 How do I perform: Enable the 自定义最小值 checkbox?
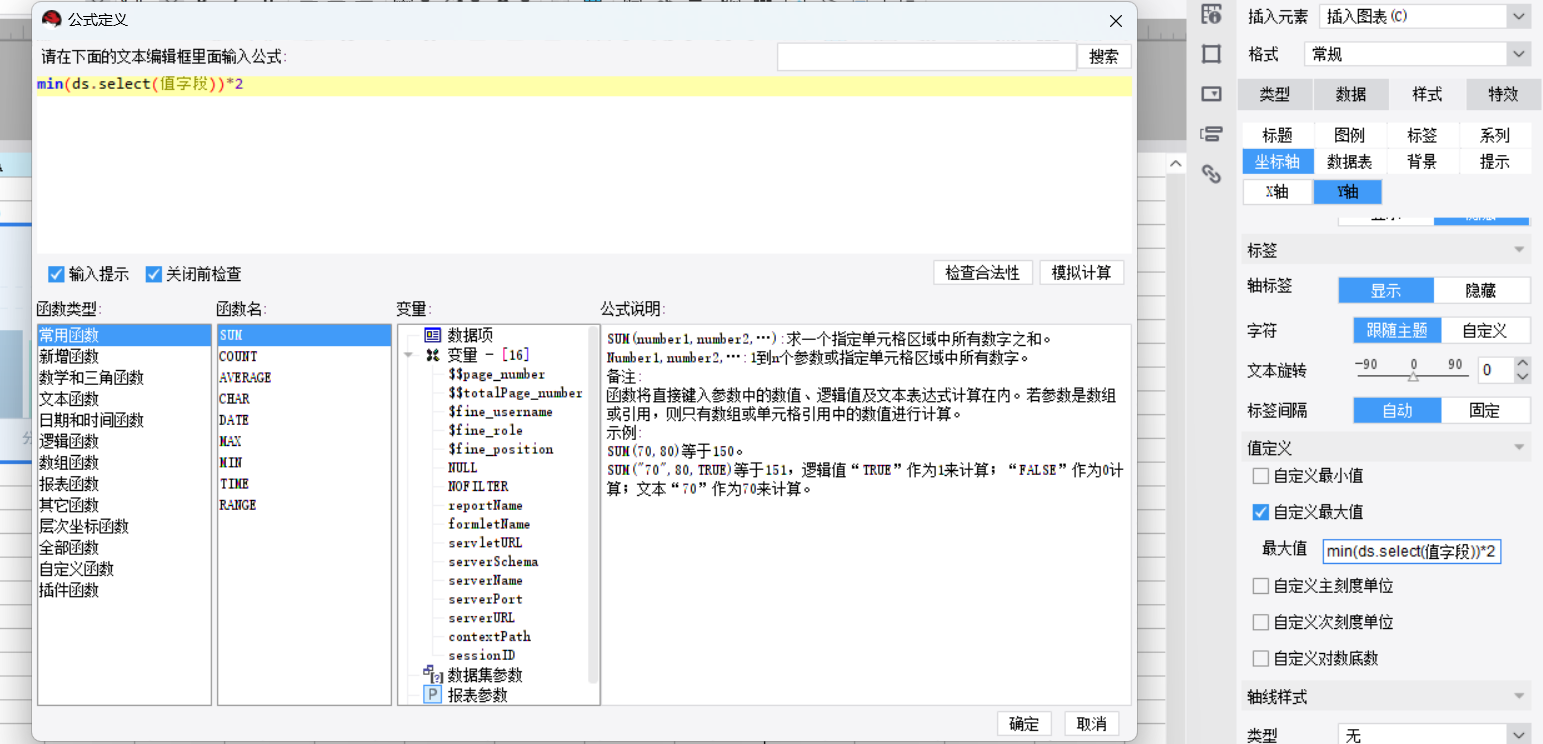tap(1260, 476)
